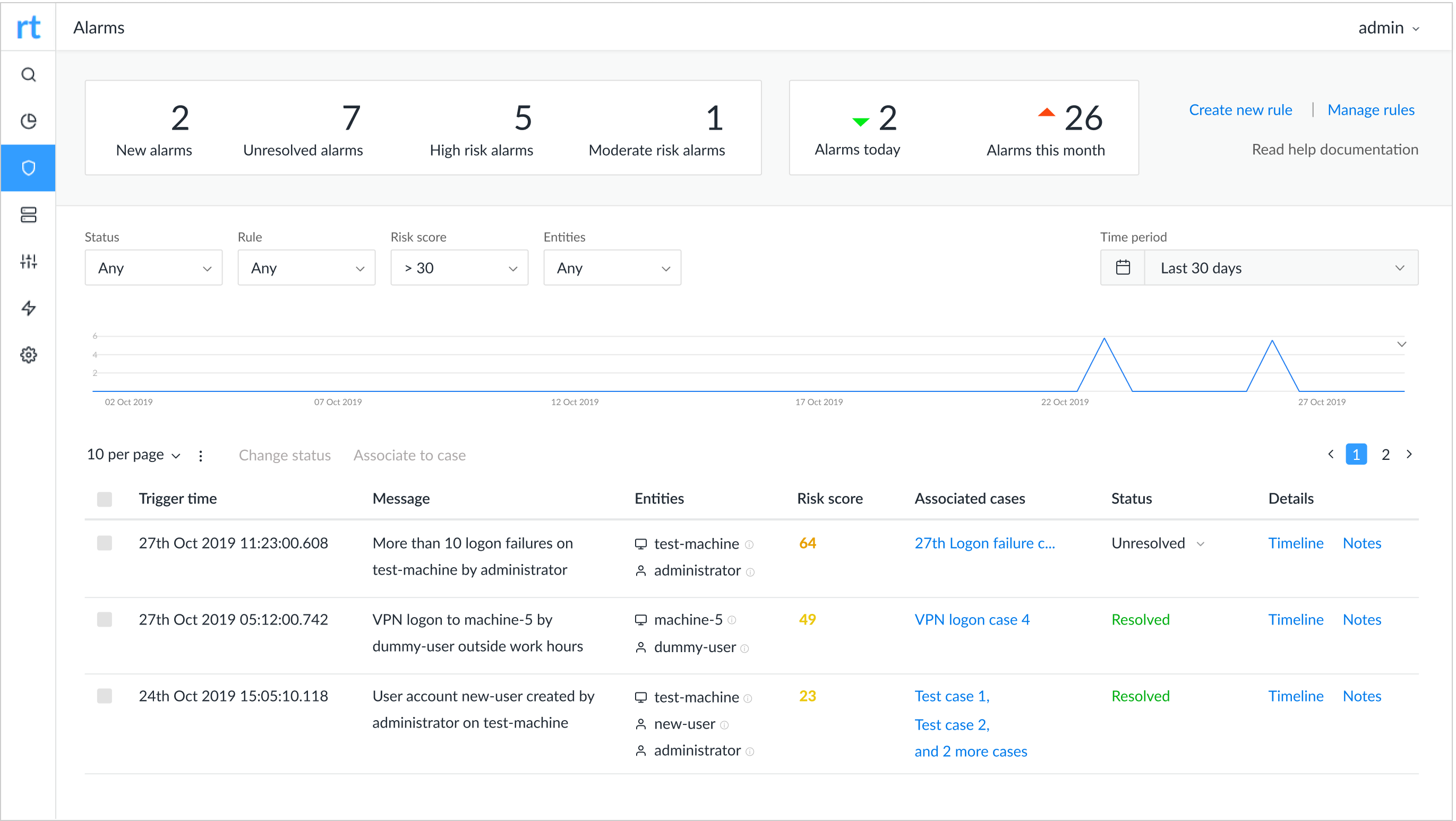Open VPN logon case 4 link

click(972, 620)
